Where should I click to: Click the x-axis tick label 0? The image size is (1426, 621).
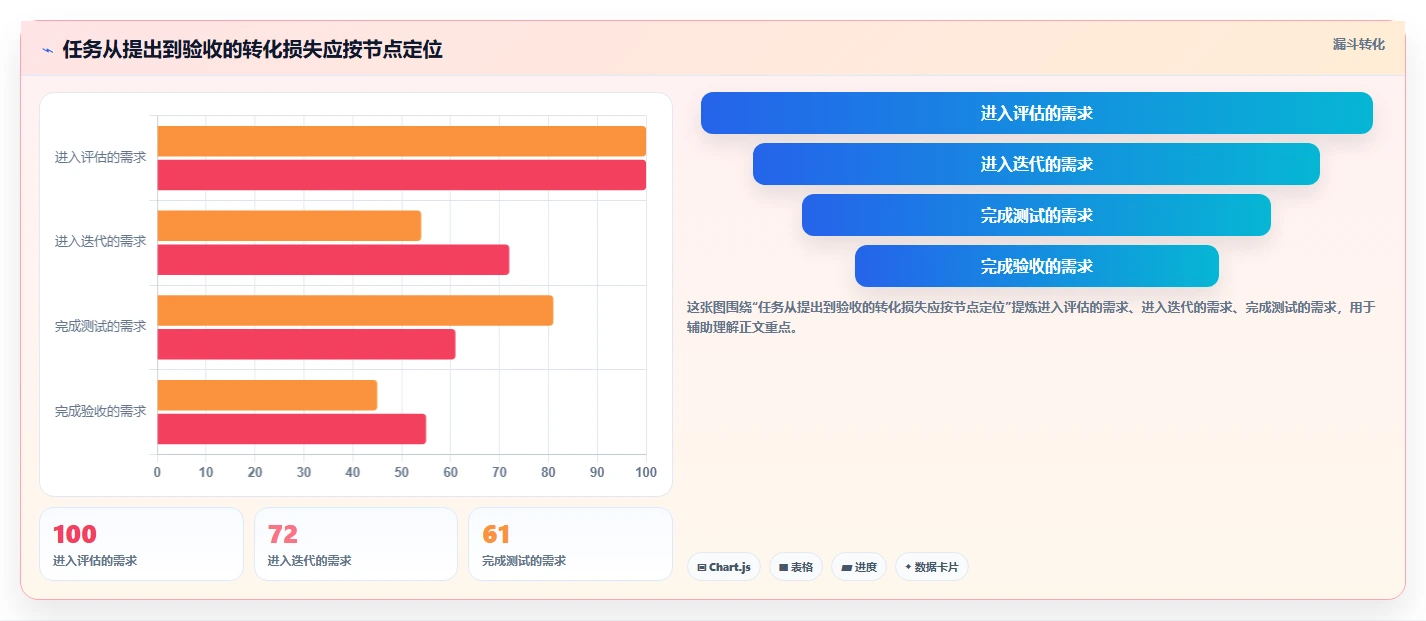pyautogui.click(x=157, y=472)
